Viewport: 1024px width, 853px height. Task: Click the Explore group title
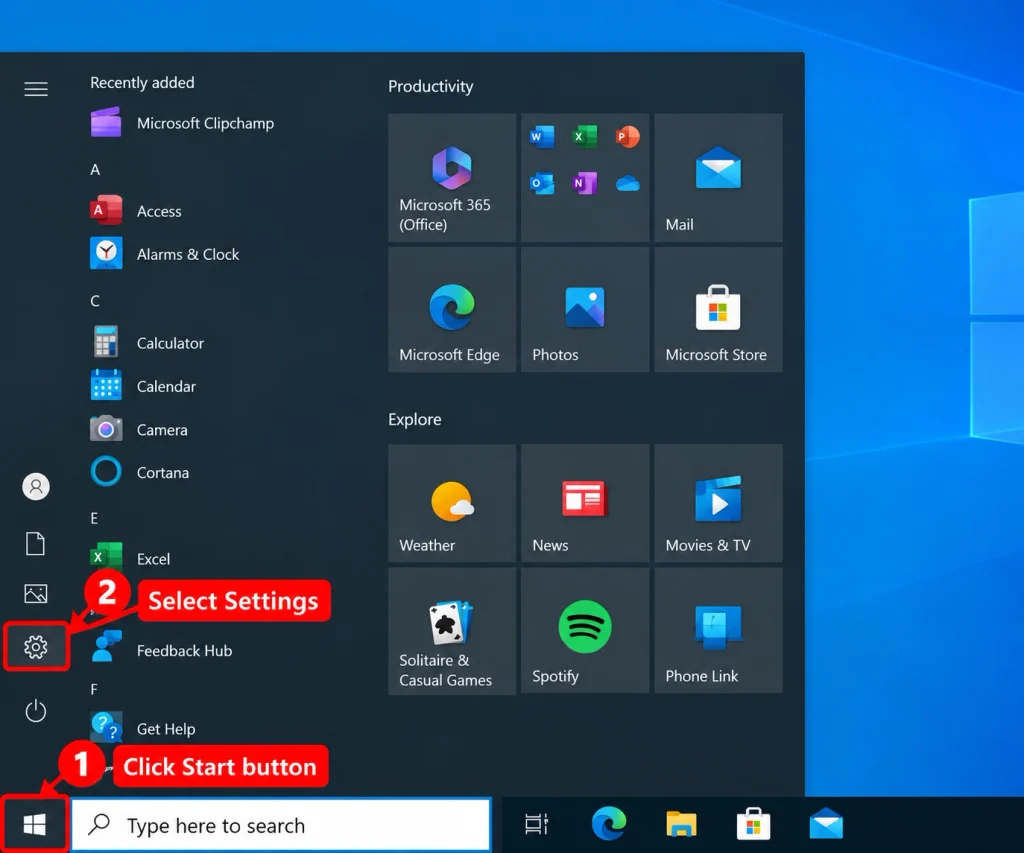(x=415, y=419)
